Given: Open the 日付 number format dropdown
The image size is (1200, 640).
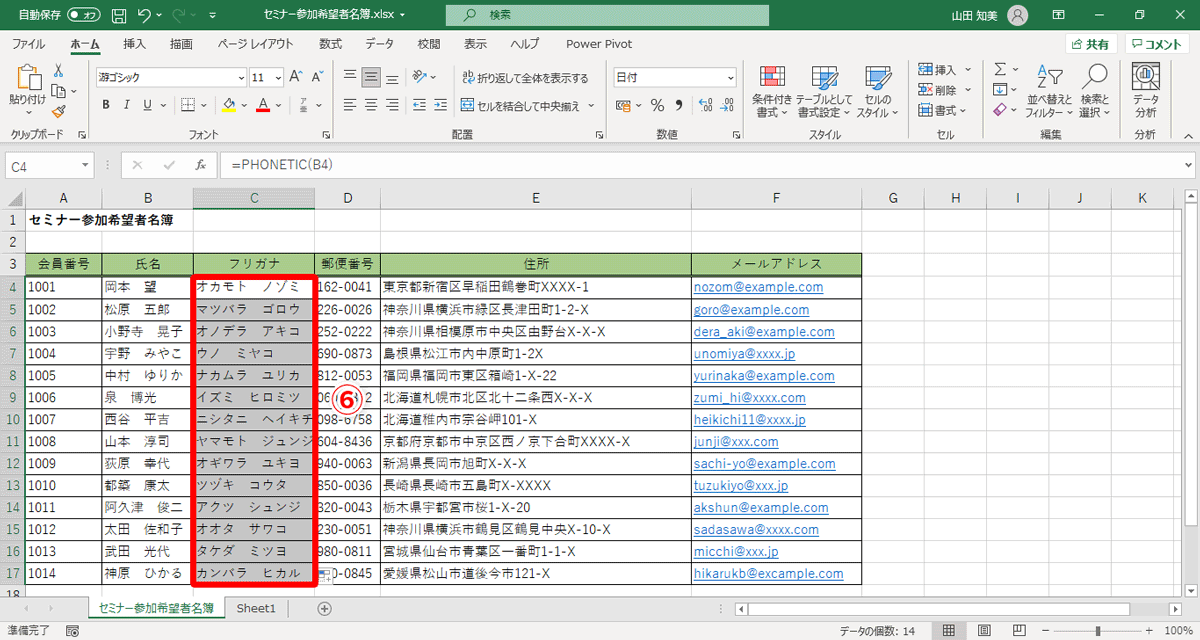Looking at the screenshot, I should 730,77.
